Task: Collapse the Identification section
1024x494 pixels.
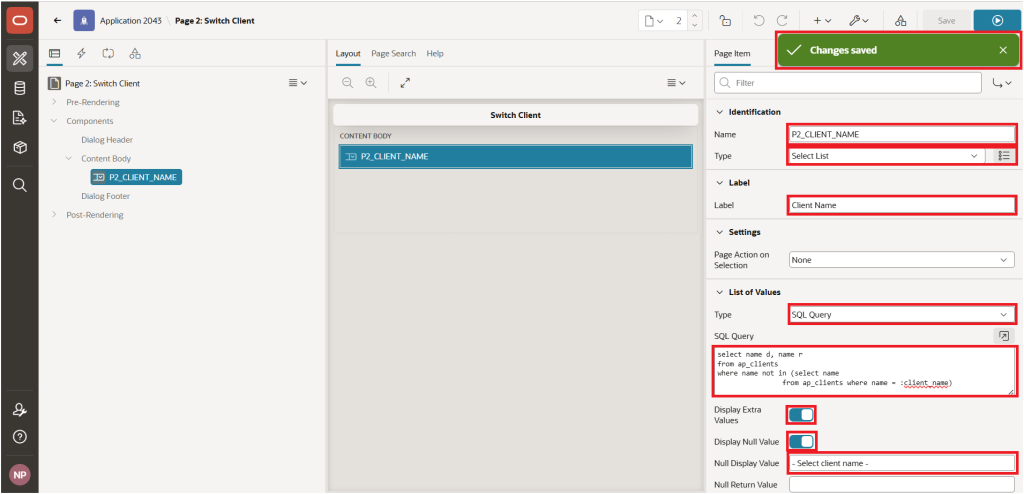Action: [x=720, y=112]
